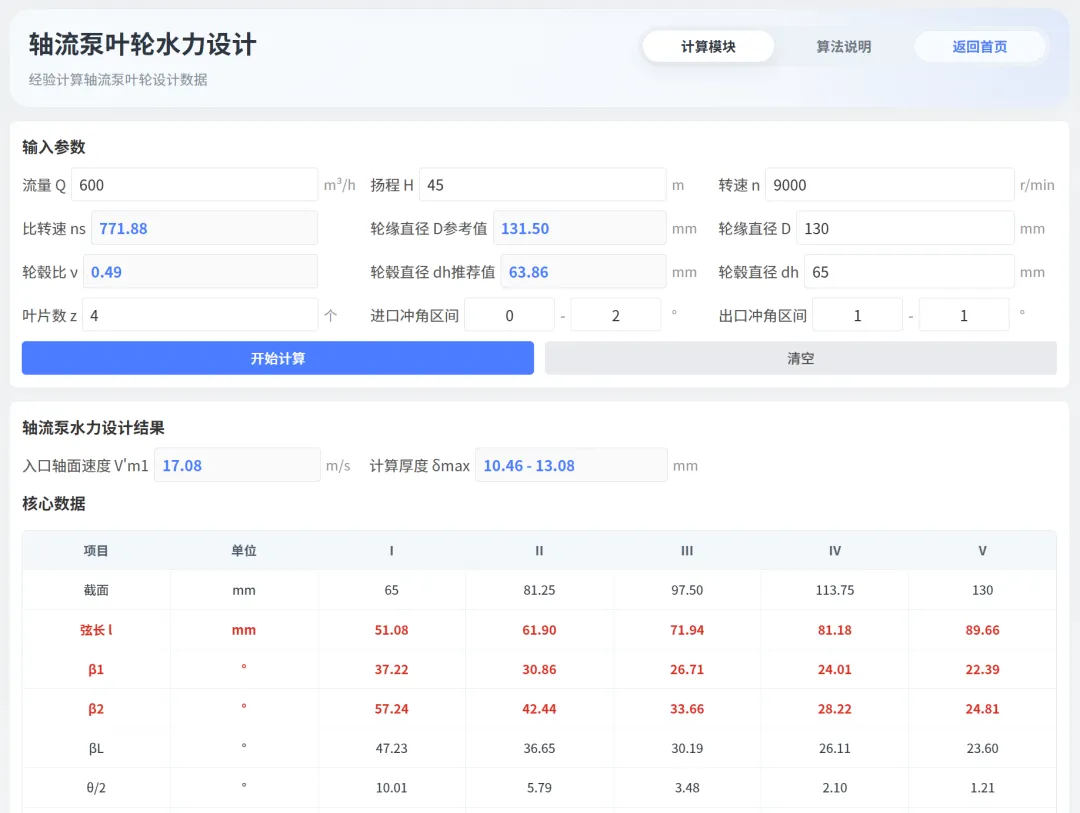
Task: Open the 算法说明 tab
Action: click(x=843, y=47)
